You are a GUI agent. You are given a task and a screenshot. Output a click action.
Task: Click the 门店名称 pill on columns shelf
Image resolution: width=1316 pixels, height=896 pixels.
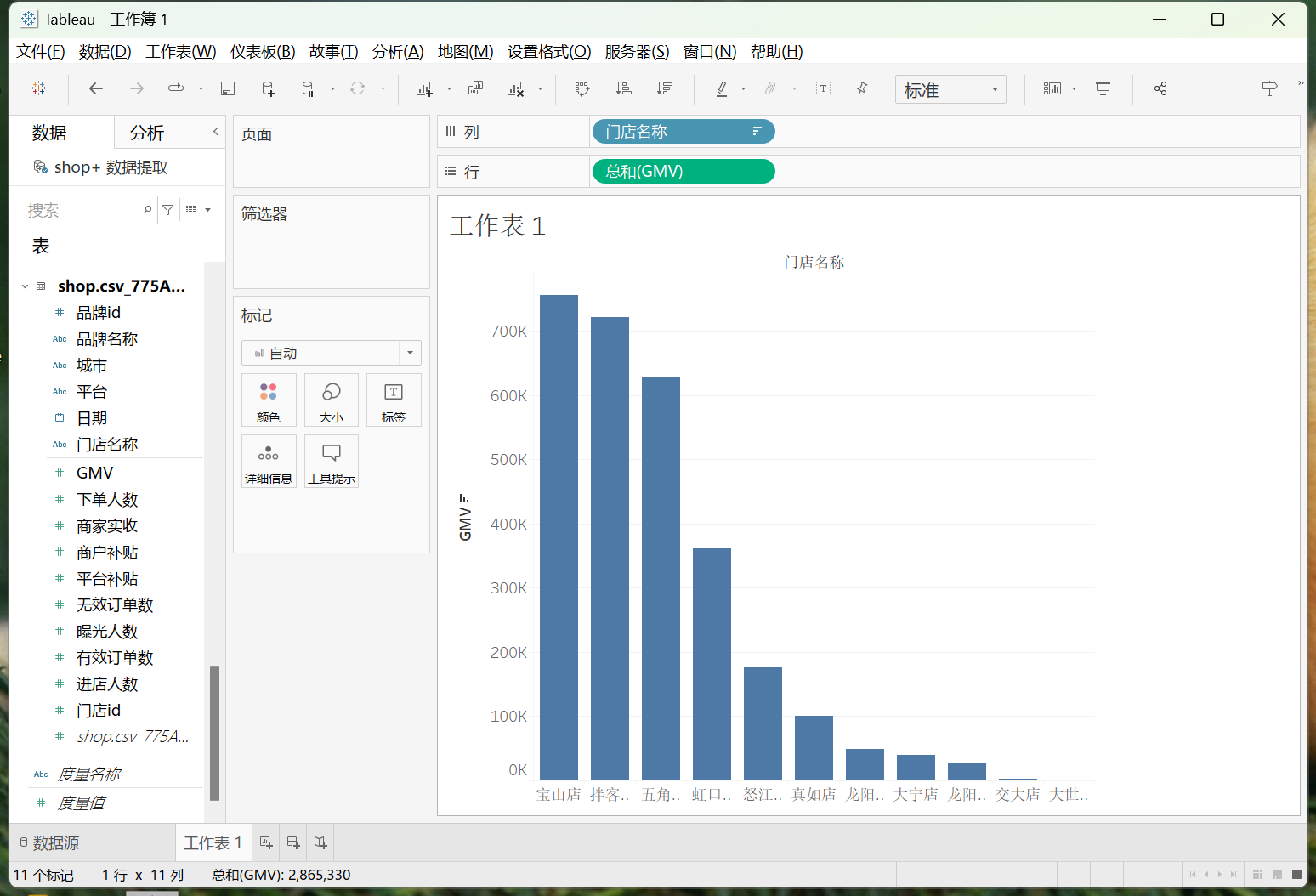[x=683, y=132]
